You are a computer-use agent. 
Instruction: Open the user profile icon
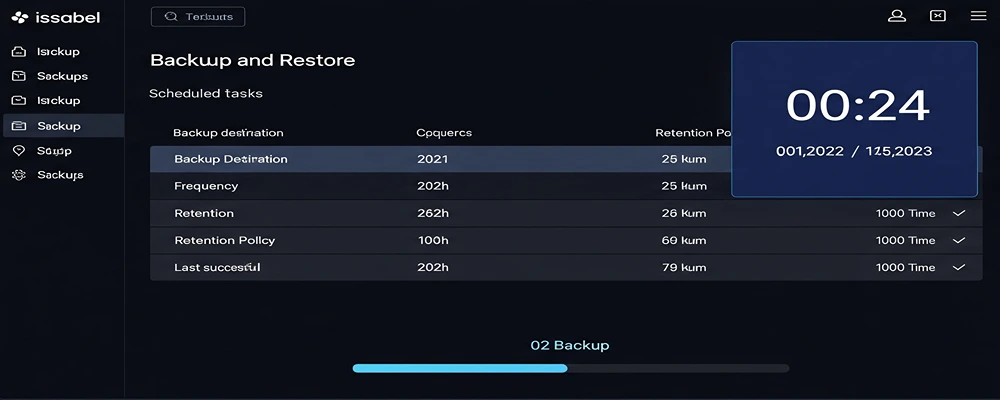pyautogui.click(x=897, y=16)
